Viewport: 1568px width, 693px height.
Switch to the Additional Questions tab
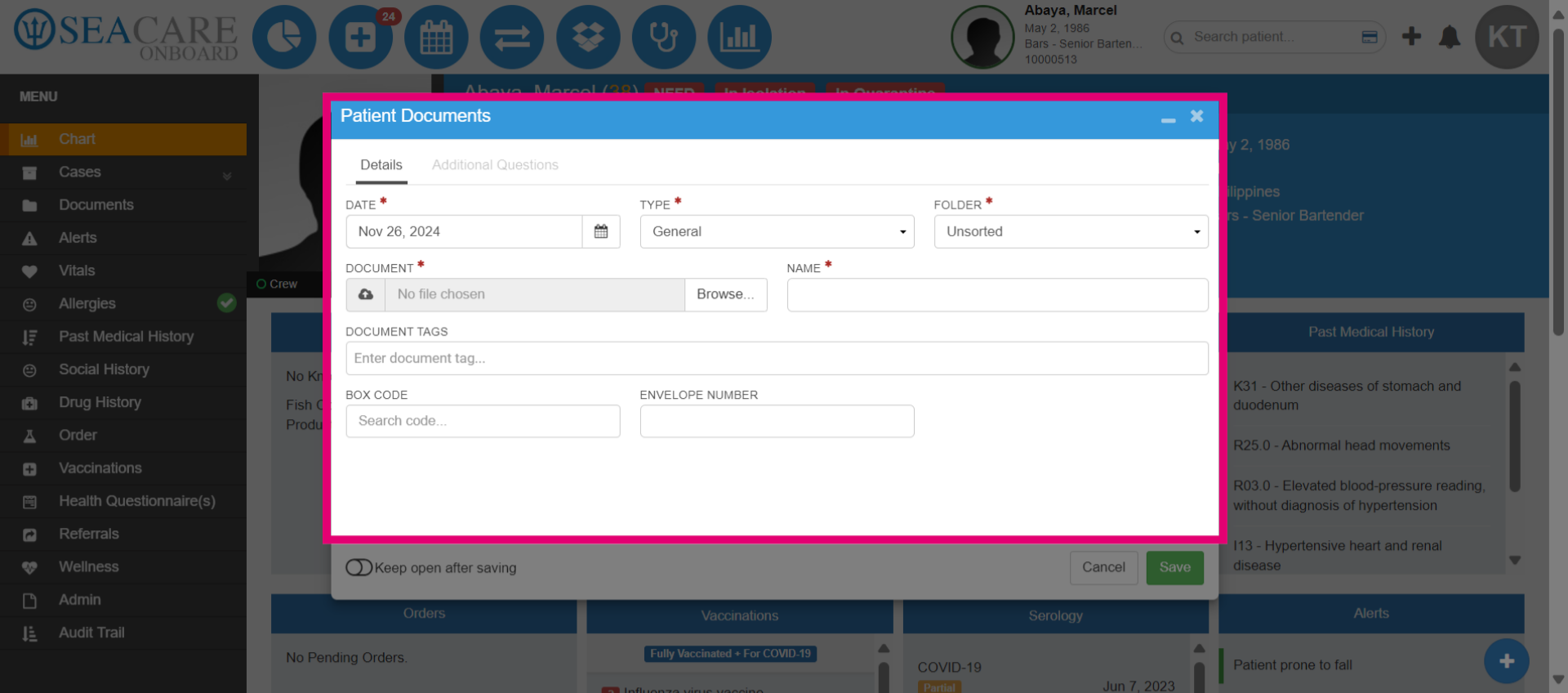point(495,165)
